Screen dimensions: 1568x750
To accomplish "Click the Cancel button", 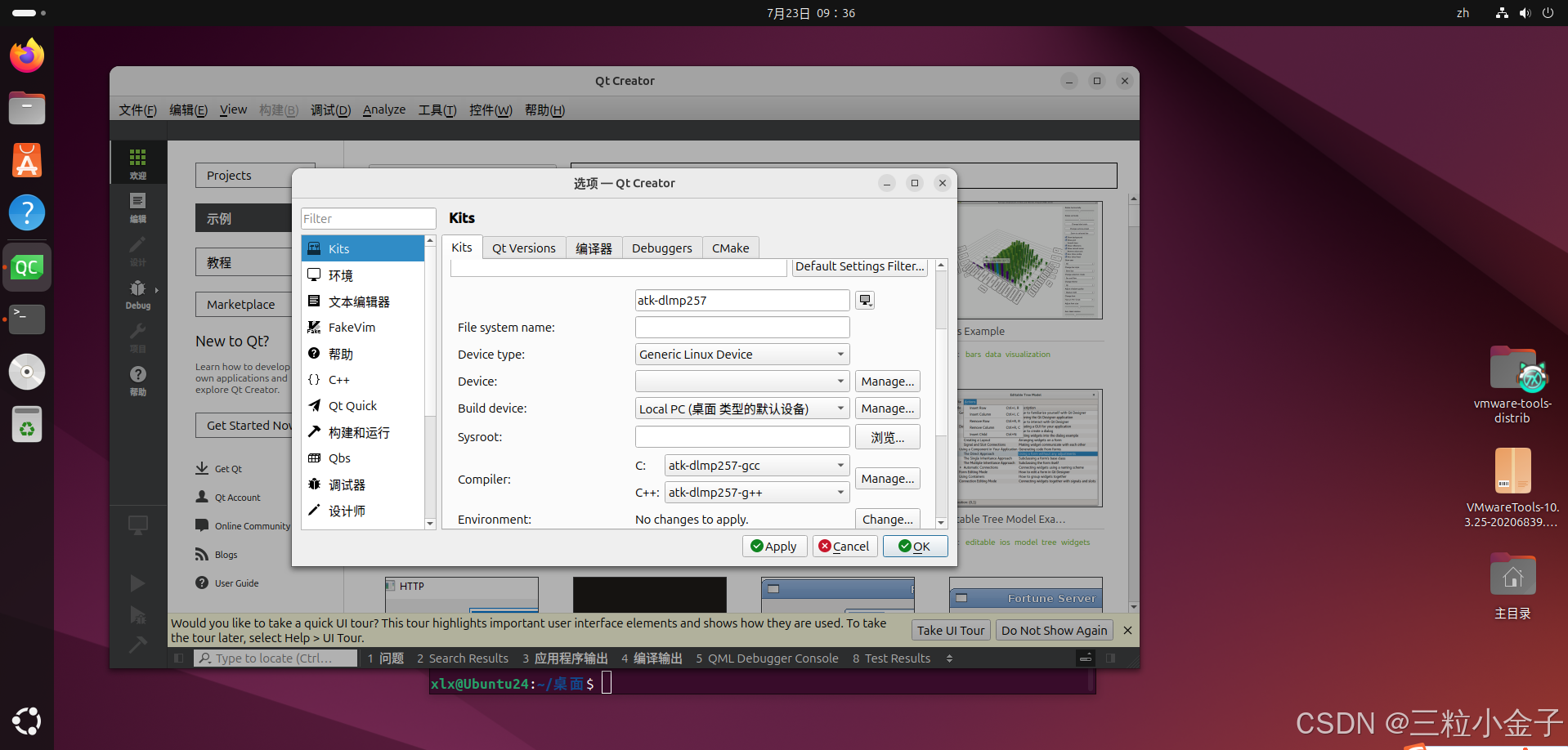I will (844, 547).
